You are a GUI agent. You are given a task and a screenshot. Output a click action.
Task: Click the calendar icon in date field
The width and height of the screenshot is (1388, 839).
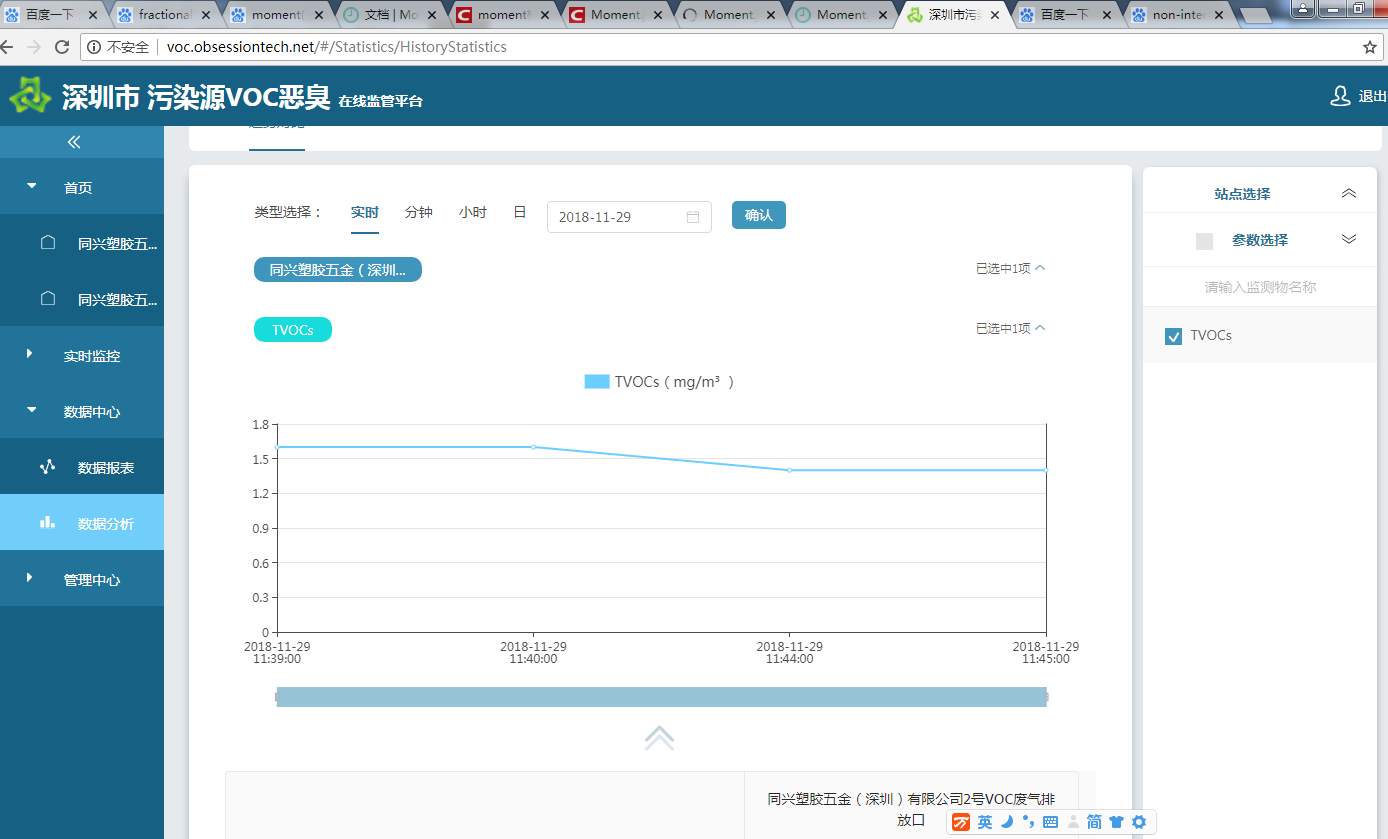point(693,217)
